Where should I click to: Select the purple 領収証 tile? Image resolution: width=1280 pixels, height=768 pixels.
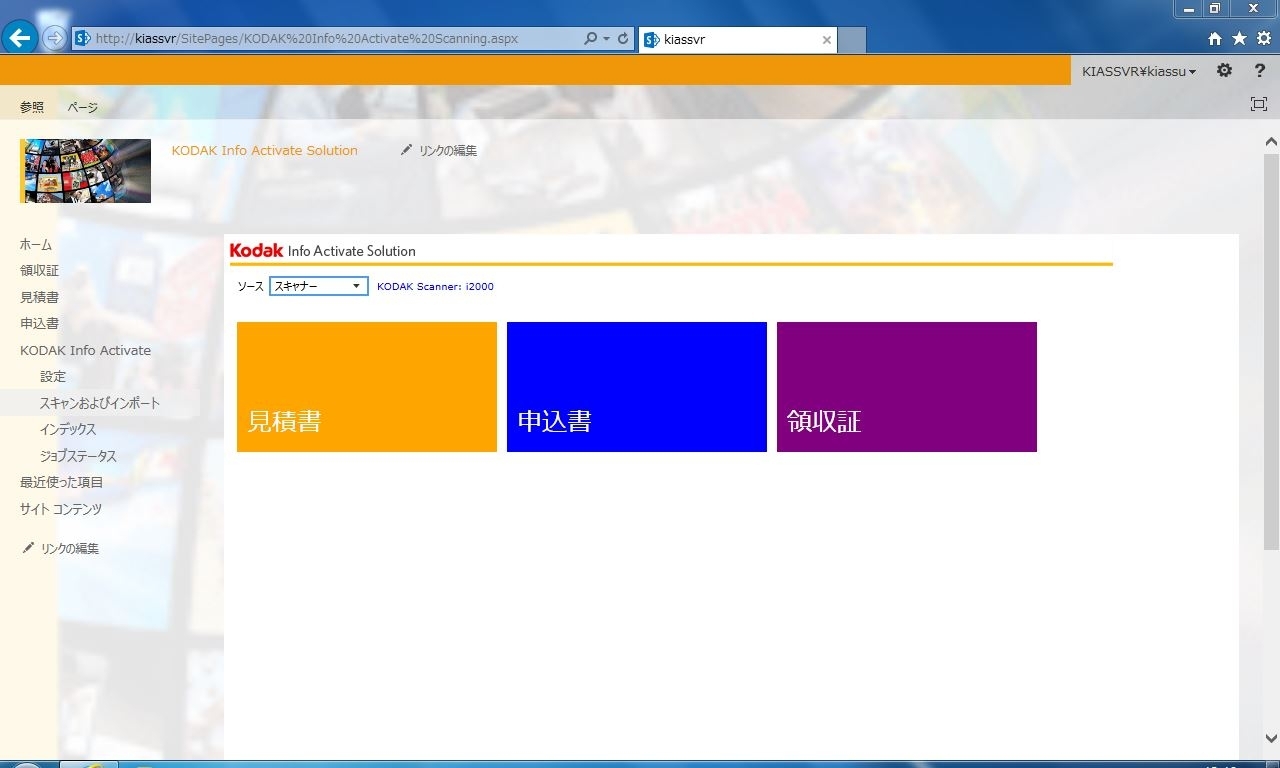(x=907, y=387)
